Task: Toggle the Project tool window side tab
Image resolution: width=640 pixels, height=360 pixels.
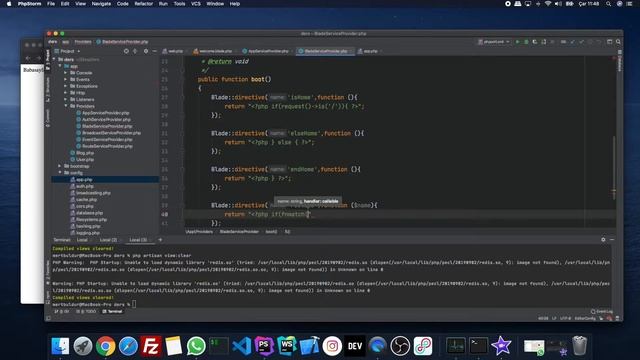Action: tap(48, 60)
